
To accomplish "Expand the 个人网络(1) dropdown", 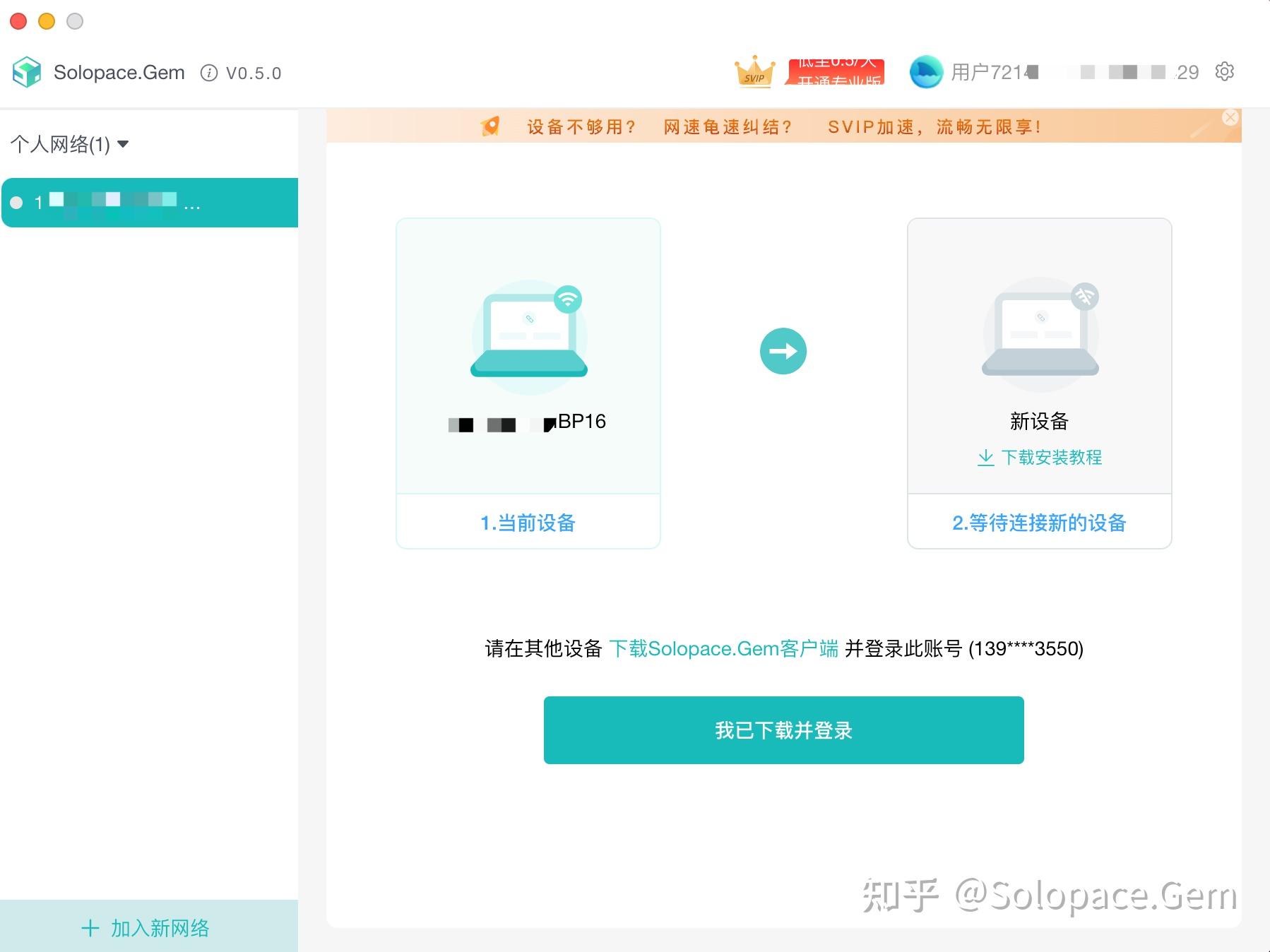I will point(124,144).
